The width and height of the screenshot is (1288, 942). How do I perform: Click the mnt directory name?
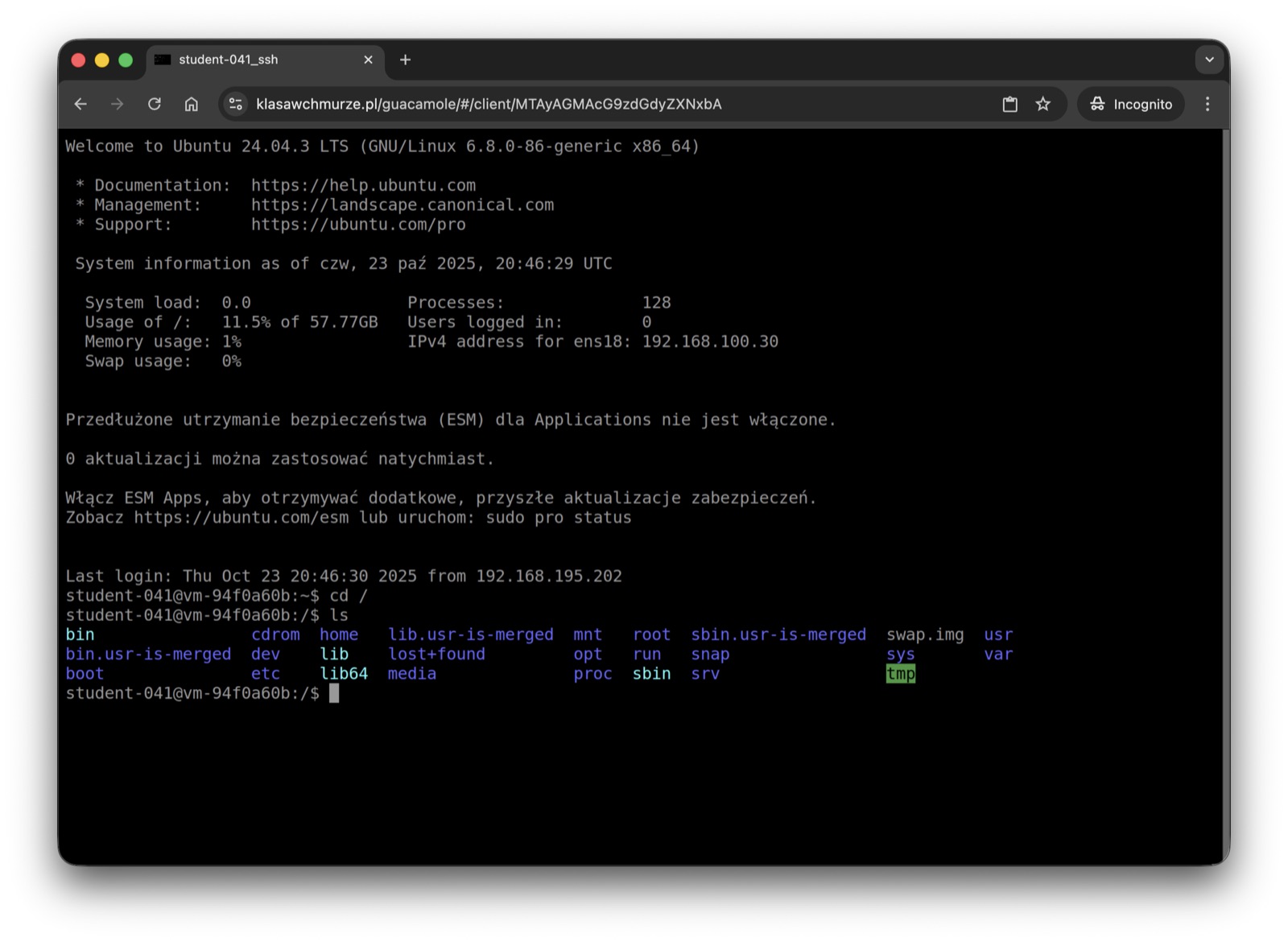click(x=588, y=634)
